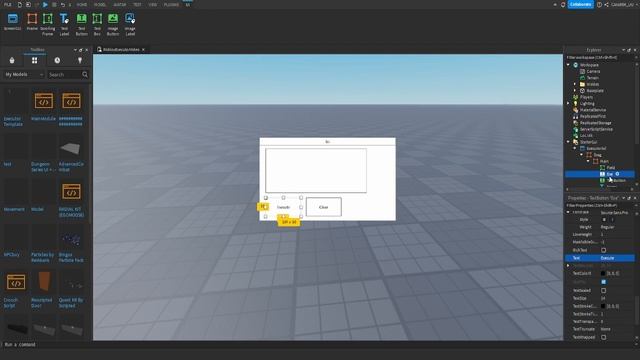Toggle the TextScaled checkbox

603,291
